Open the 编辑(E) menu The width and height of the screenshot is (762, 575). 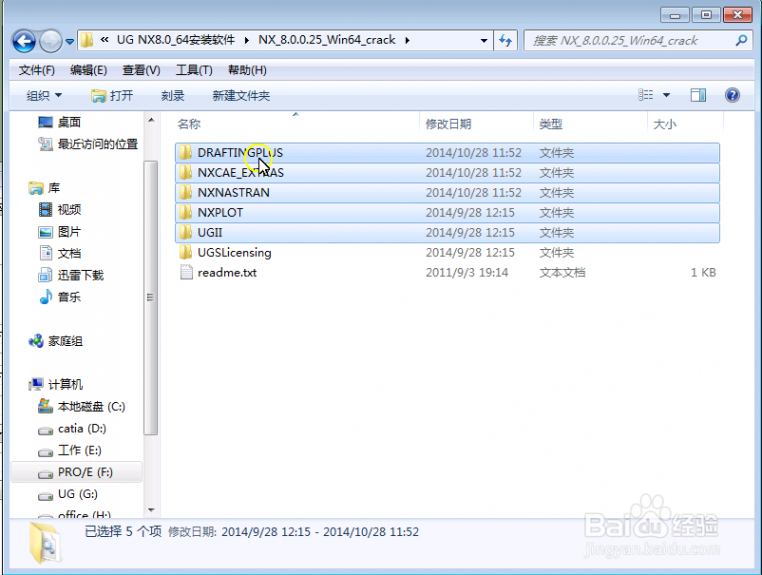point(88,70)
